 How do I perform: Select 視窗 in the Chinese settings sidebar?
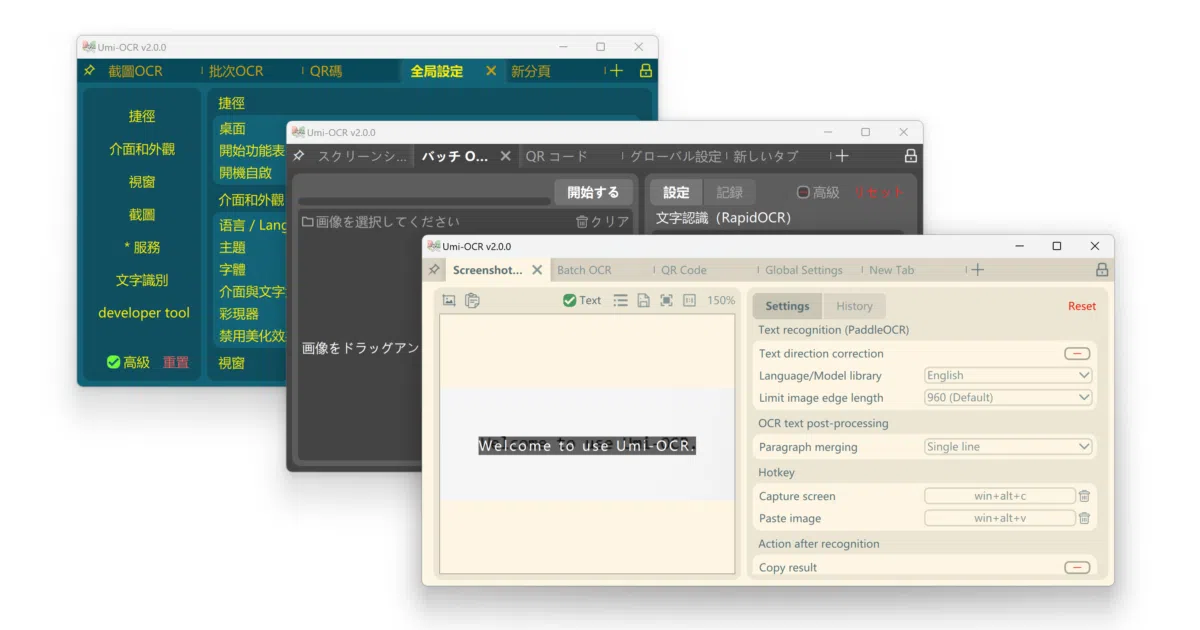(142, 182)
